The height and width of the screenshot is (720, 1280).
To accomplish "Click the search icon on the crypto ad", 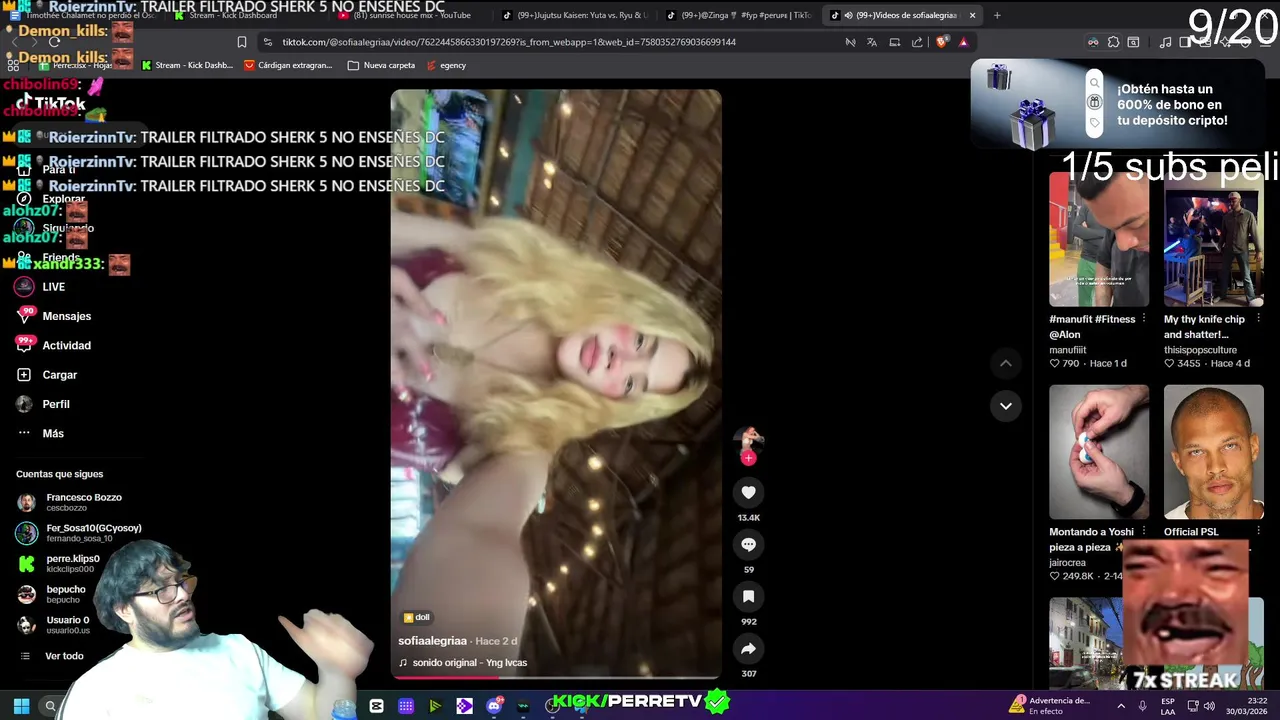I will (x=1094, y=83).
